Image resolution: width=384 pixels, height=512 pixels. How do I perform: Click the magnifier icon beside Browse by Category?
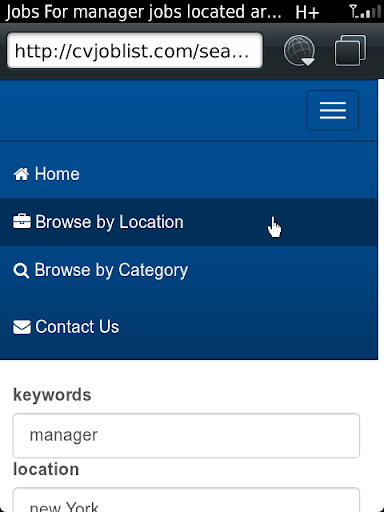click(21, 271)
